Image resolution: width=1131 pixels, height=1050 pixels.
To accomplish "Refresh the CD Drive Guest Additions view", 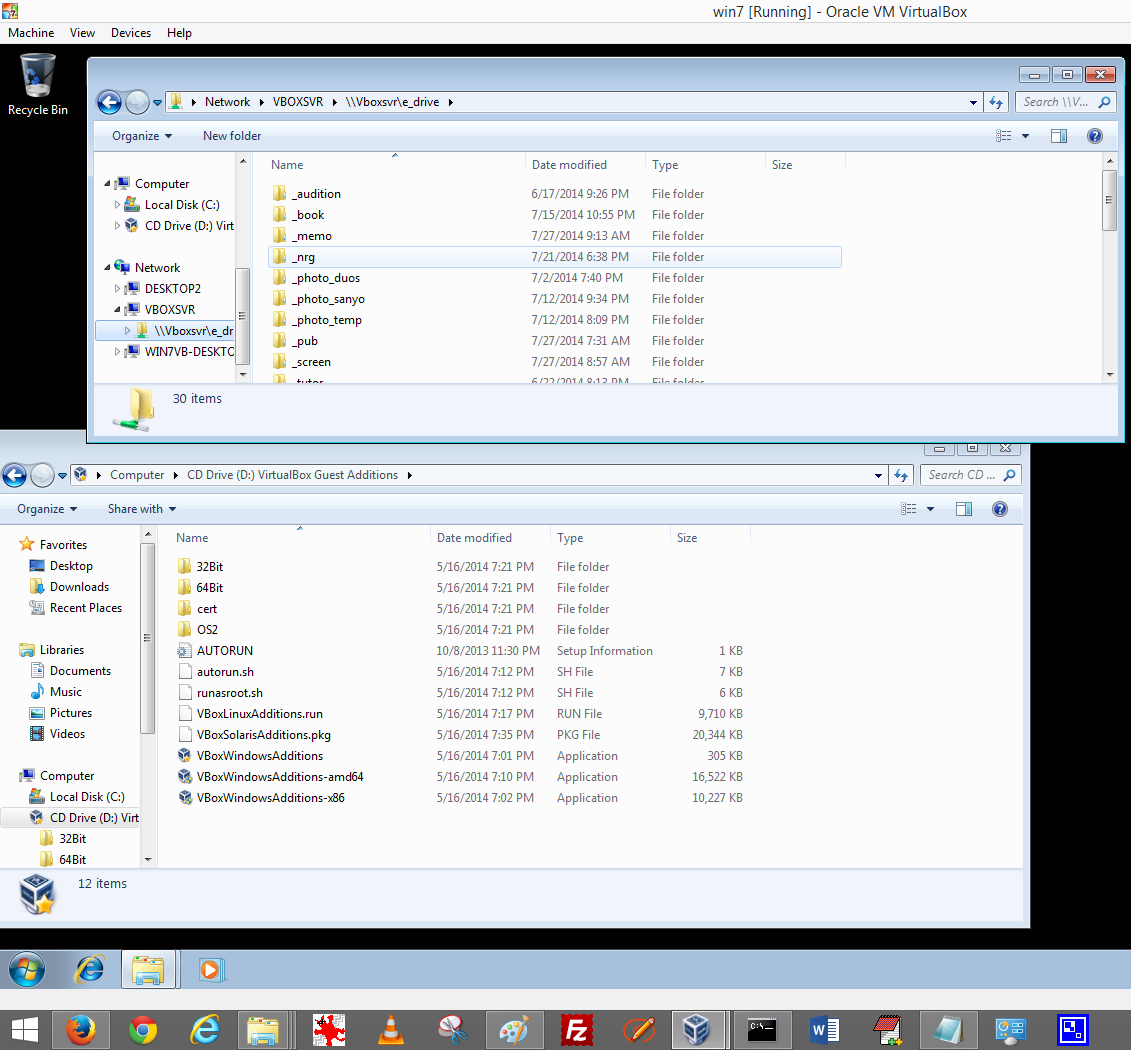I will [x=901, y=475].
